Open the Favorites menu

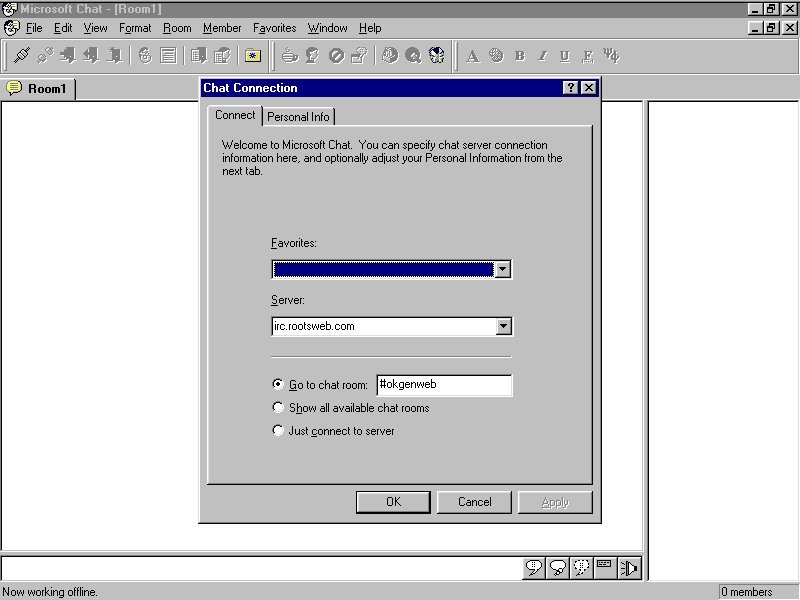click(274, 28)
